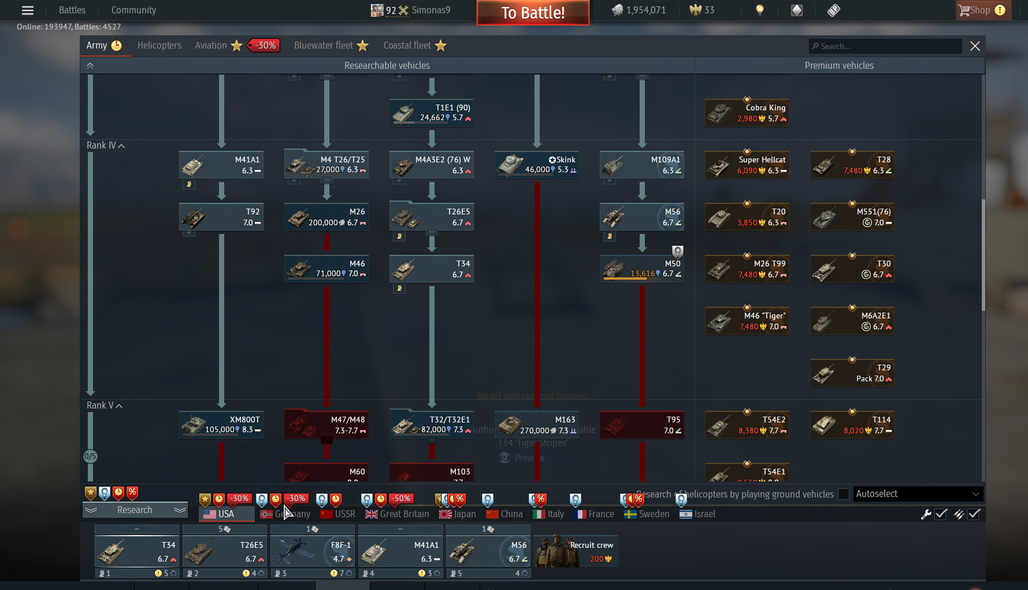Screen dimensions: 1028x590
Task: Close the research tree window
Action: (x=975, y=46)
